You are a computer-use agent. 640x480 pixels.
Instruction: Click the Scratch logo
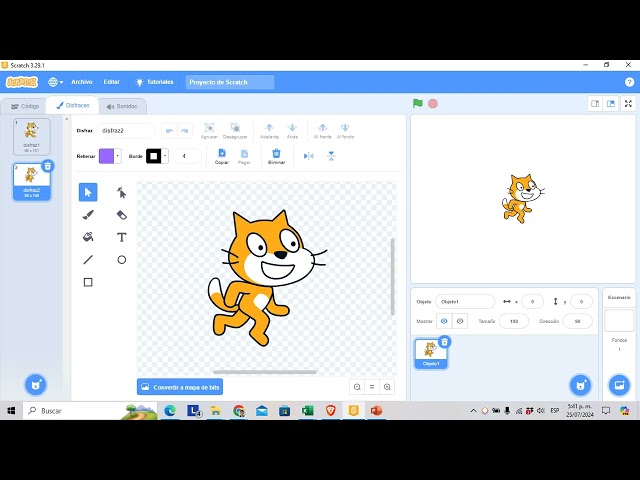pyautogui.click(x=22, y=82)
